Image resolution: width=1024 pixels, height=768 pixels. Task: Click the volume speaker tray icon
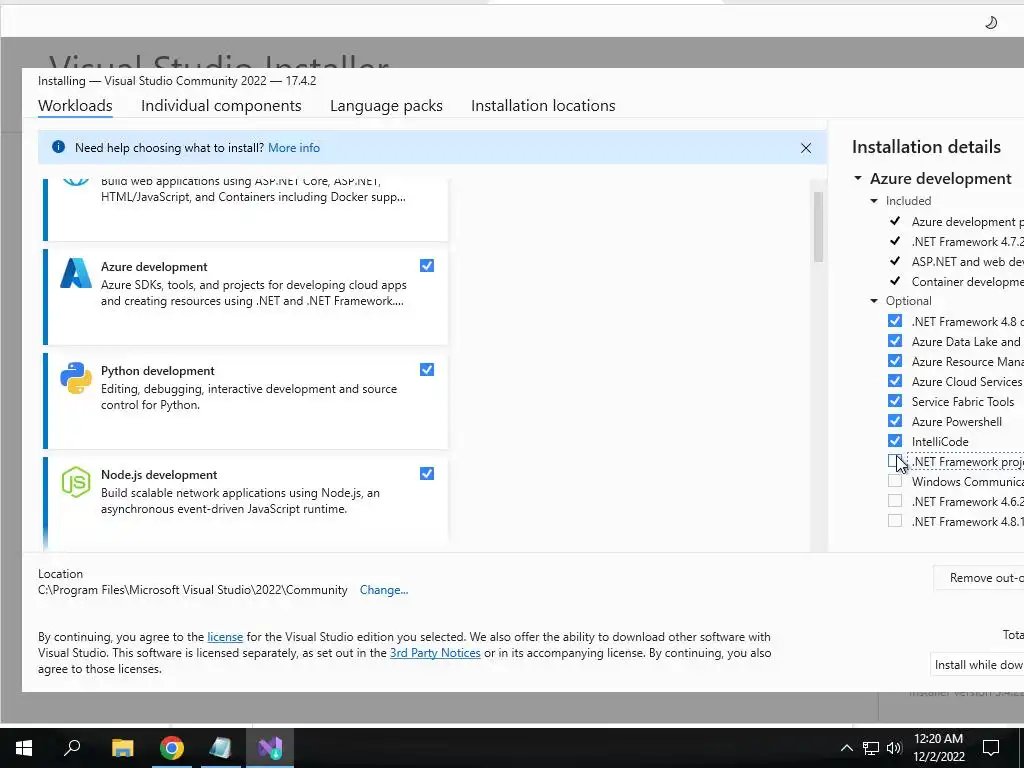point(894,748)
